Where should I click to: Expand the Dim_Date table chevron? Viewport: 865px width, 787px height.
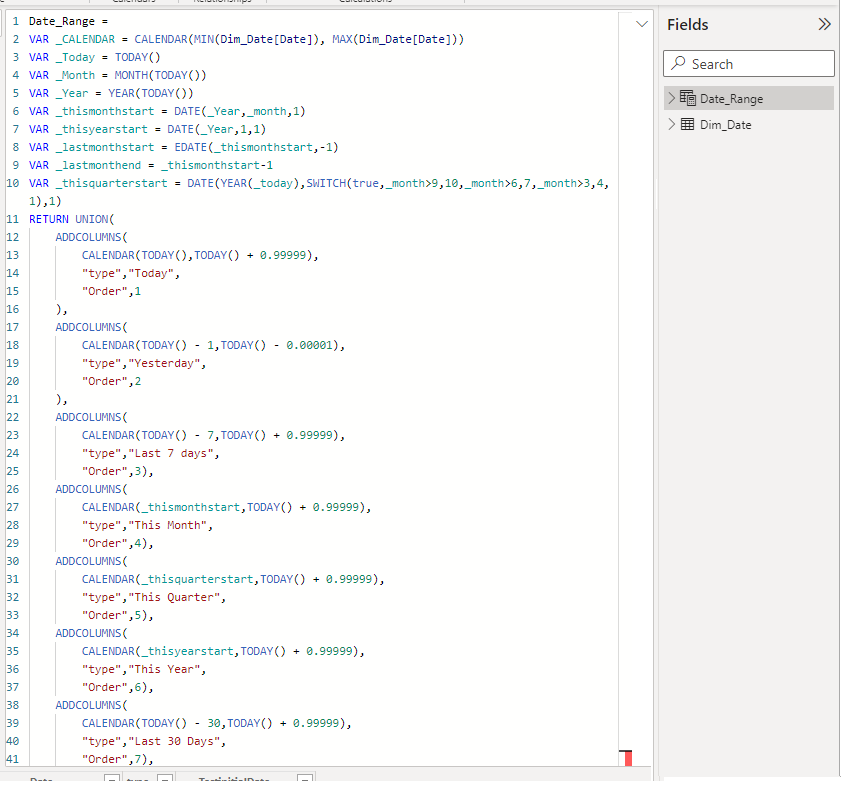pos(671,124)
